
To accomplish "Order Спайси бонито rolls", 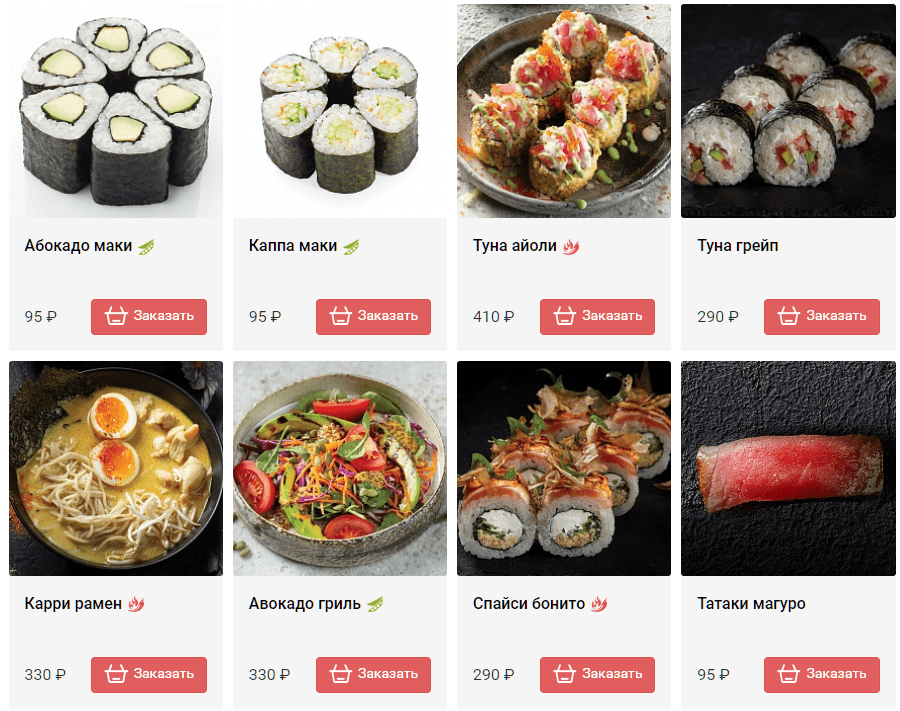I will (598, 675).
